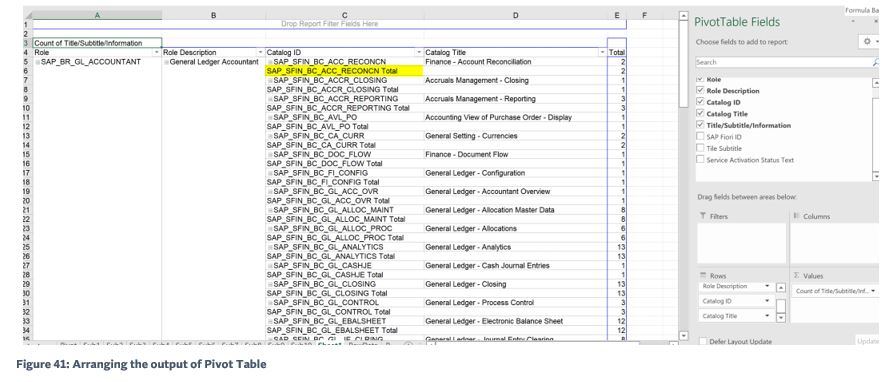Open the PivotTable Fields task pane options arrow
The height and width of the screenshot is (382, 885).
coord(853,21)
